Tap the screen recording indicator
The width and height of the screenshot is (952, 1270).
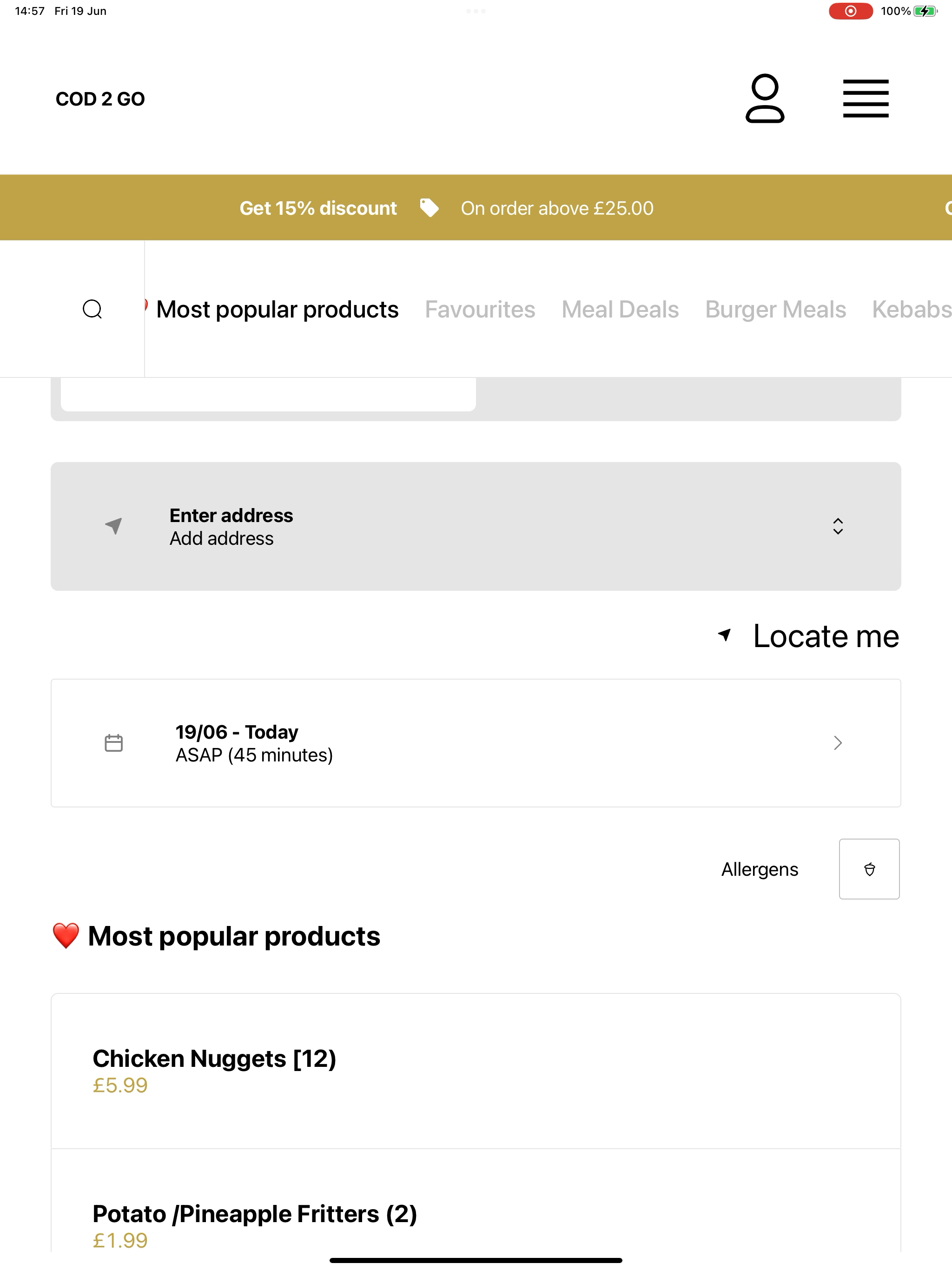[850, 11]
